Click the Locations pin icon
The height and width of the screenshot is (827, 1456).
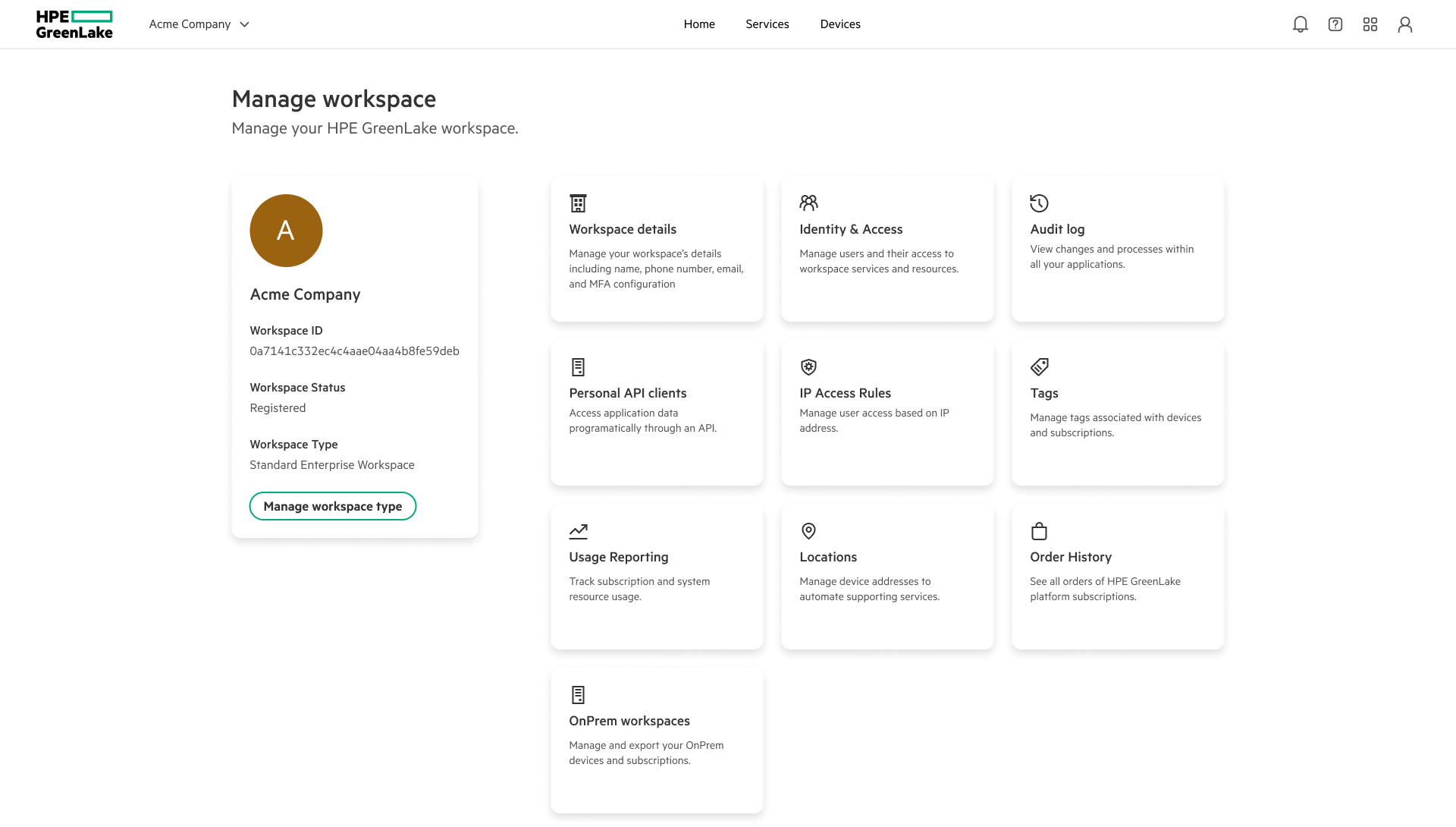808,531
